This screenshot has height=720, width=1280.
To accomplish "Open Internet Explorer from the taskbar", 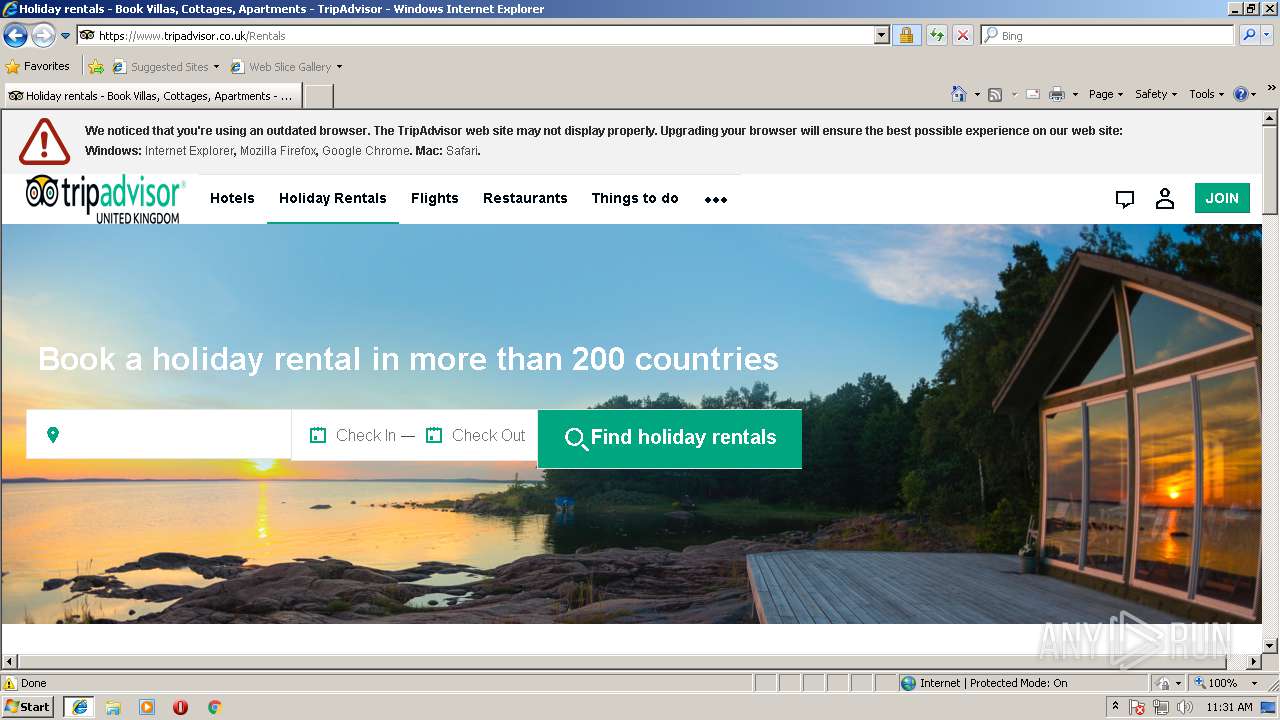I will (x=79, y=707).
